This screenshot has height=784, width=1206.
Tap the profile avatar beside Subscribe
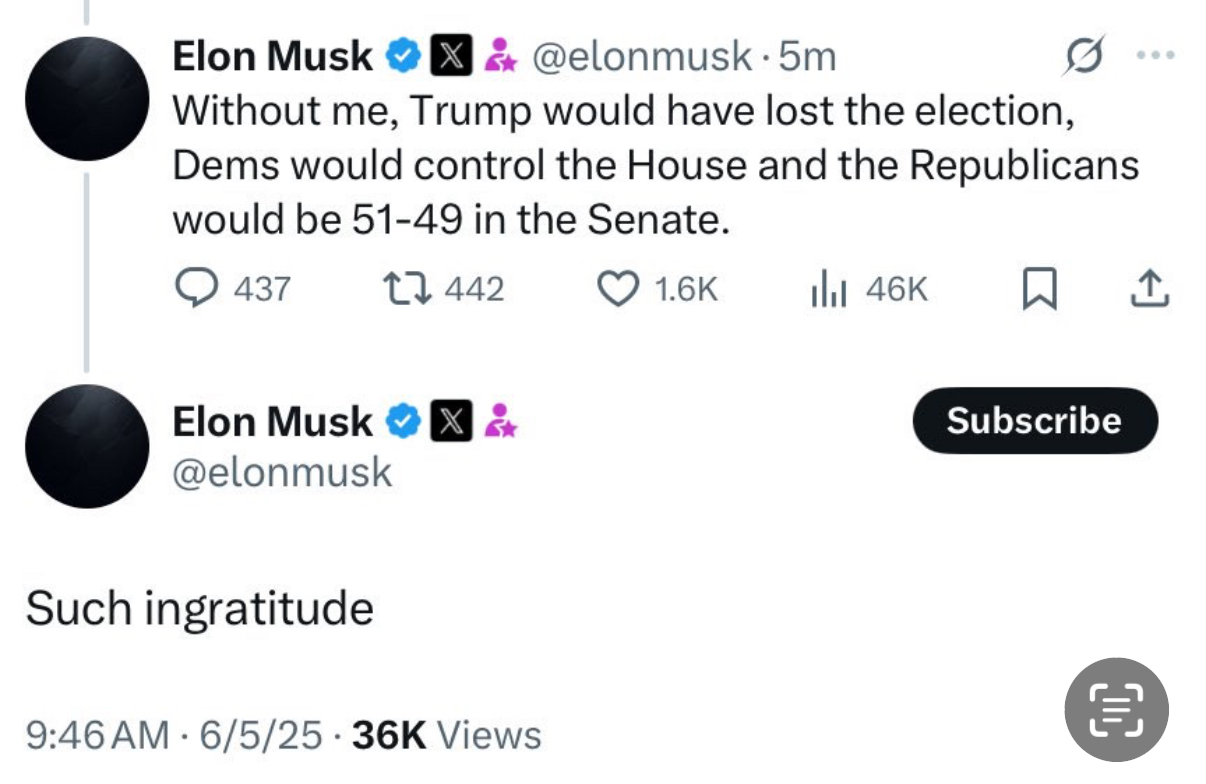pyautogui.click(x=87, y=446)
